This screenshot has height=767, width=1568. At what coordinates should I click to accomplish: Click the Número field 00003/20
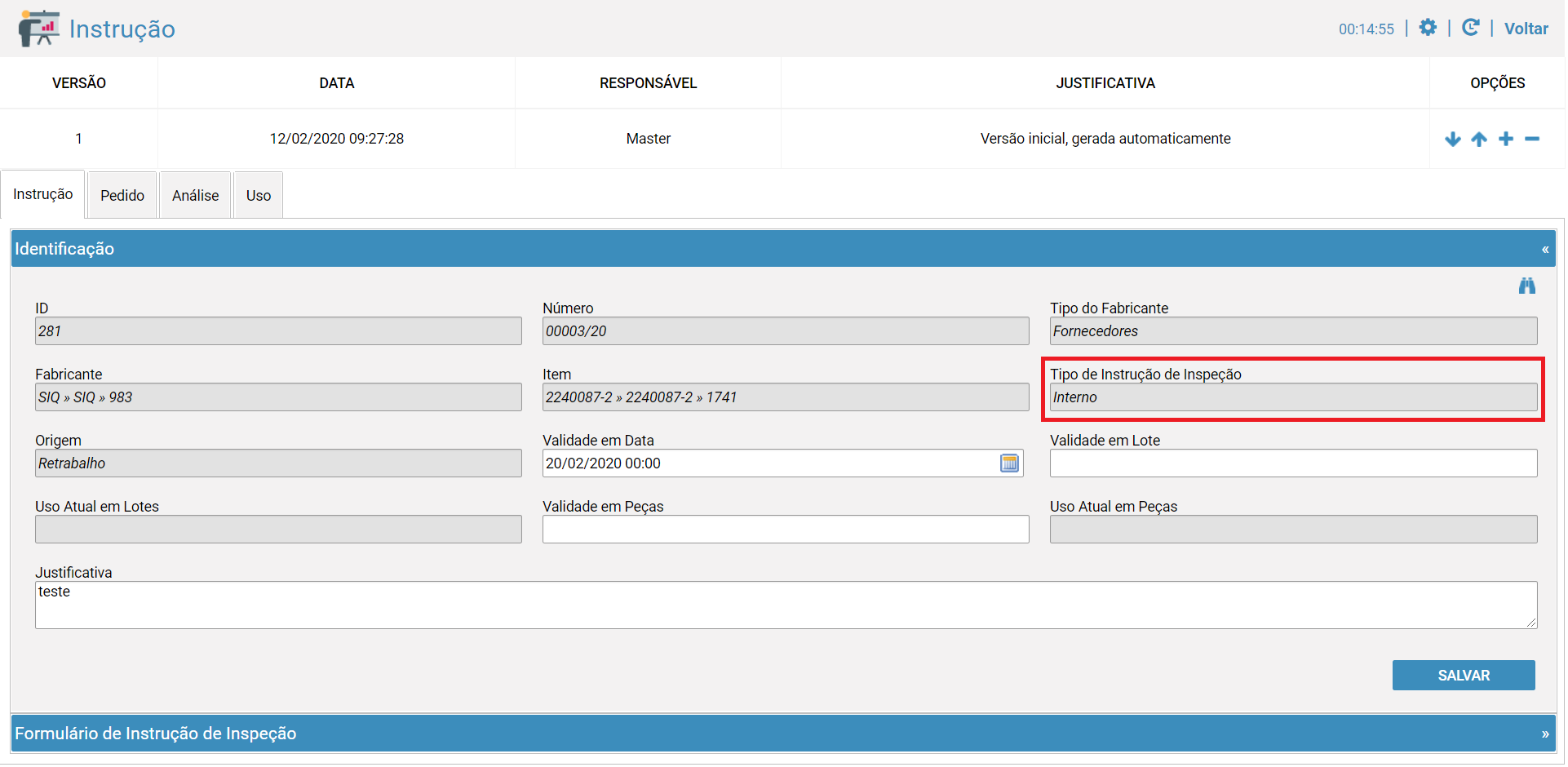click(786, 331)
